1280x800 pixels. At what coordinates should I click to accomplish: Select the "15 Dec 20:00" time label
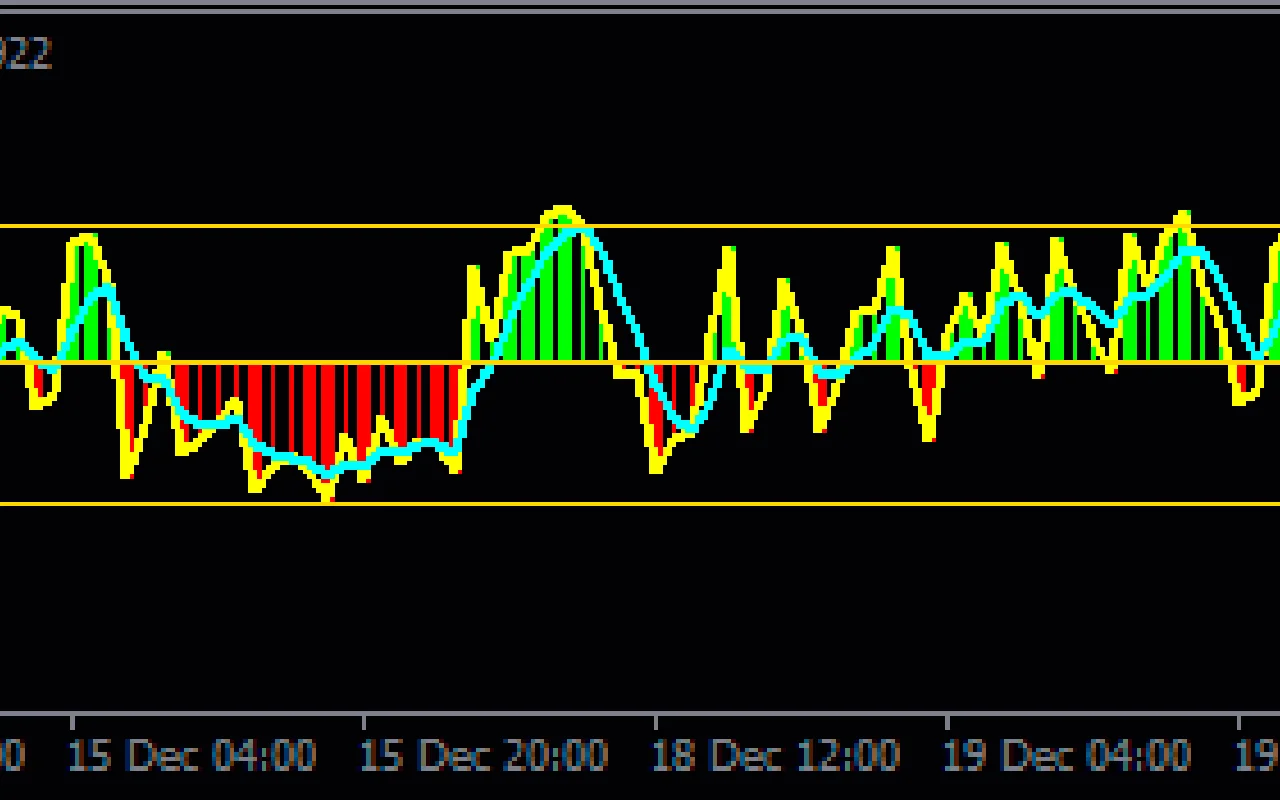[x=483, y=755]
